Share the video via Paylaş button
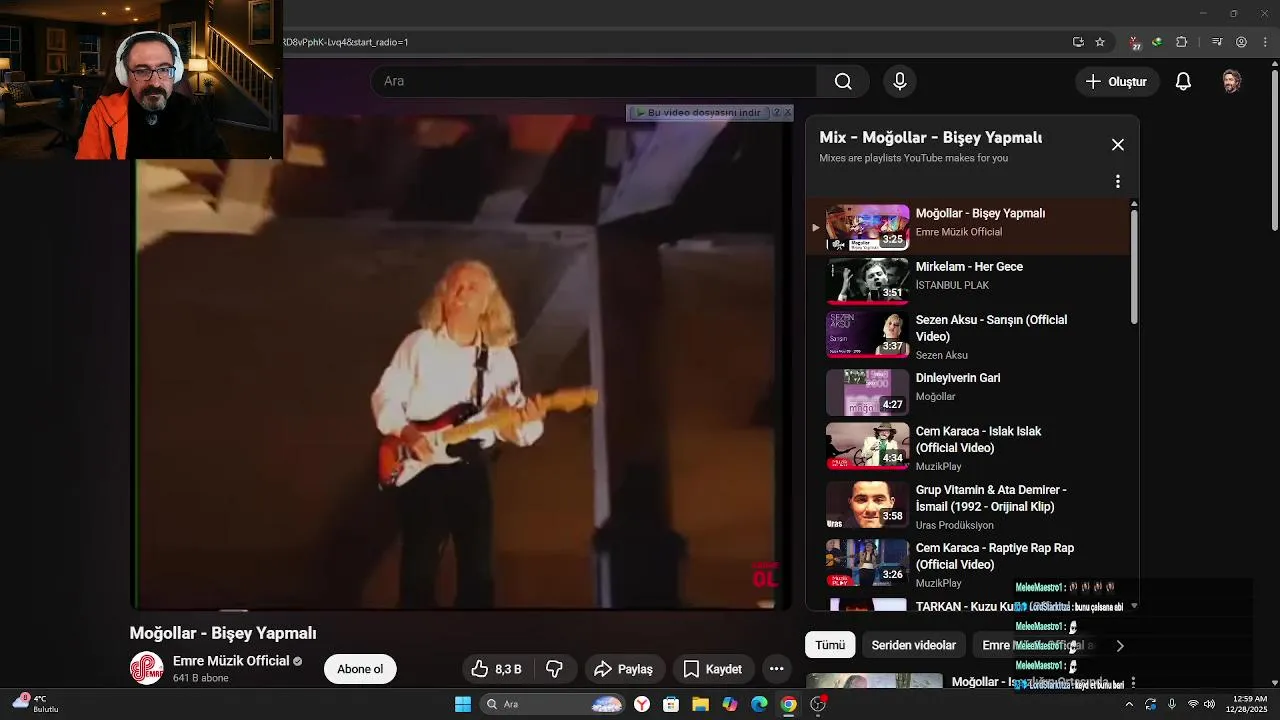Screen dimensions: 1280x720 point(622,669)
